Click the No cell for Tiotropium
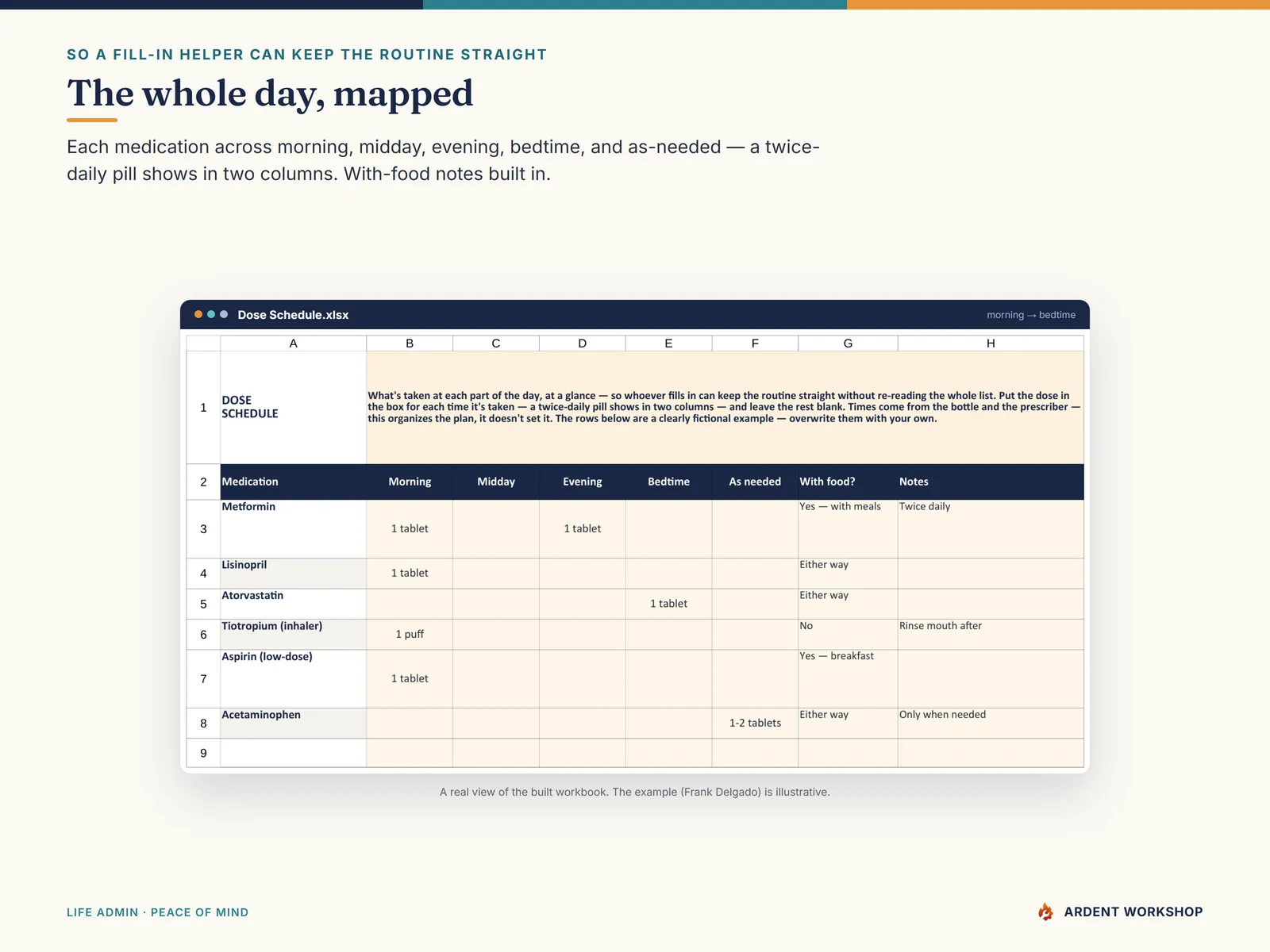This screenshot has width=1270, height=952. click(x=848, y=635)
